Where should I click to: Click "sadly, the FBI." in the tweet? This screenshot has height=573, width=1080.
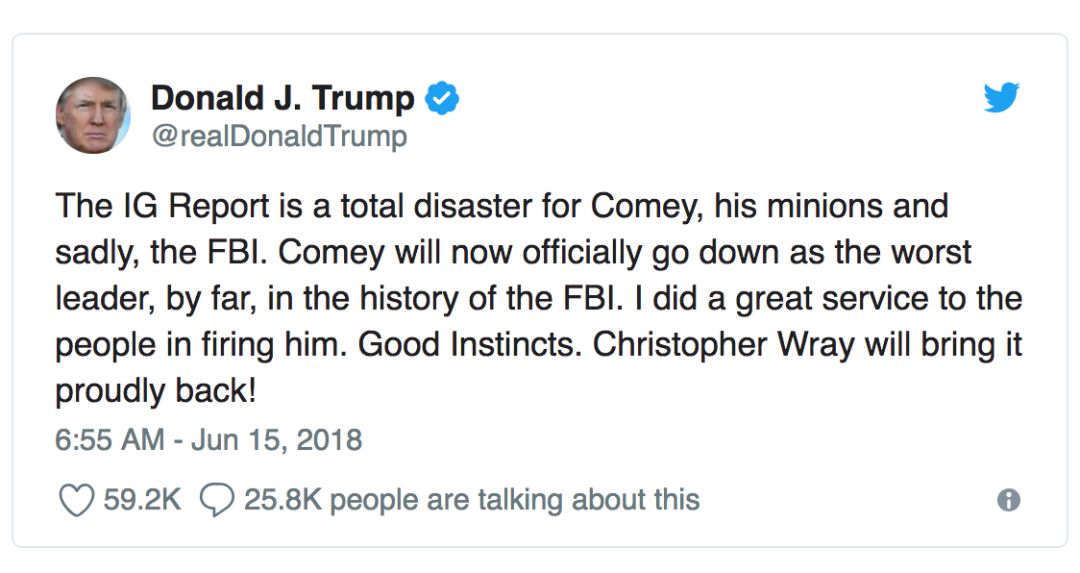coord(160,253)
